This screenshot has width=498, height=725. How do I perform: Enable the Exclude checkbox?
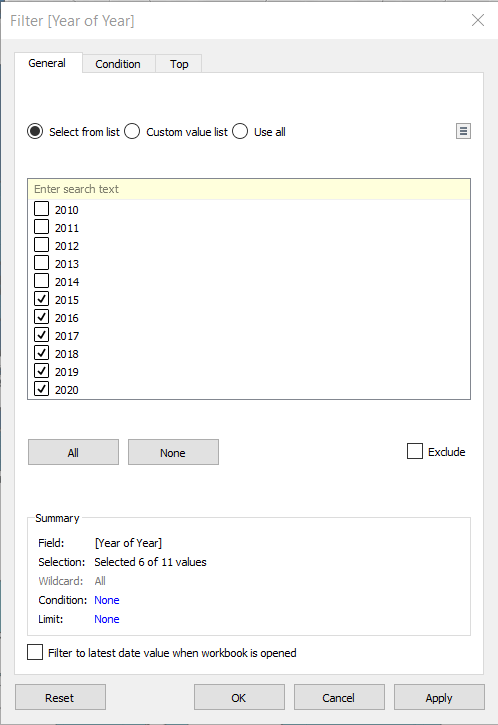click(415, 451)
